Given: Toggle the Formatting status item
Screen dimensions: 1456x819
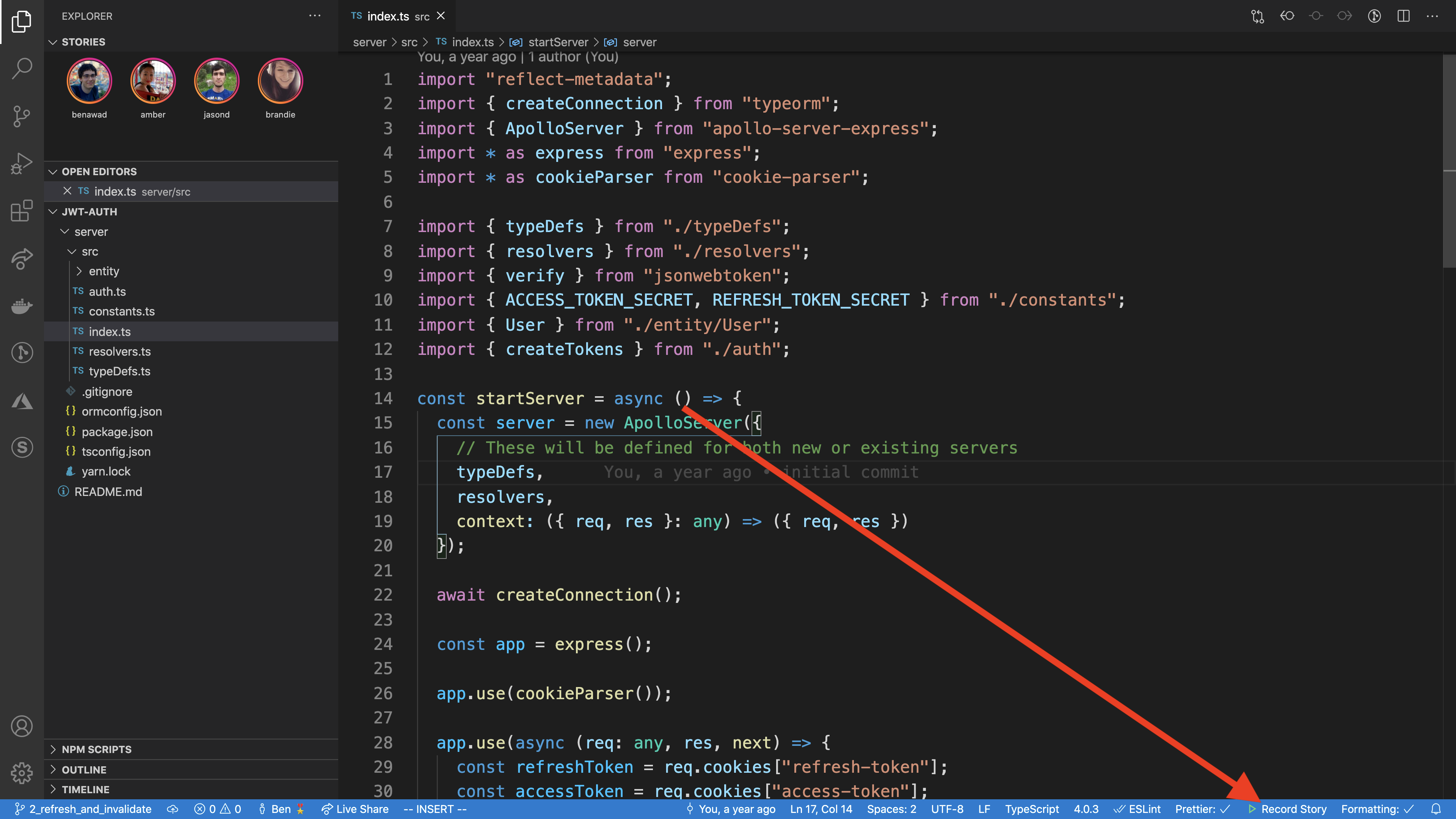Looking at the screenshot, I should click(1377, 809).
